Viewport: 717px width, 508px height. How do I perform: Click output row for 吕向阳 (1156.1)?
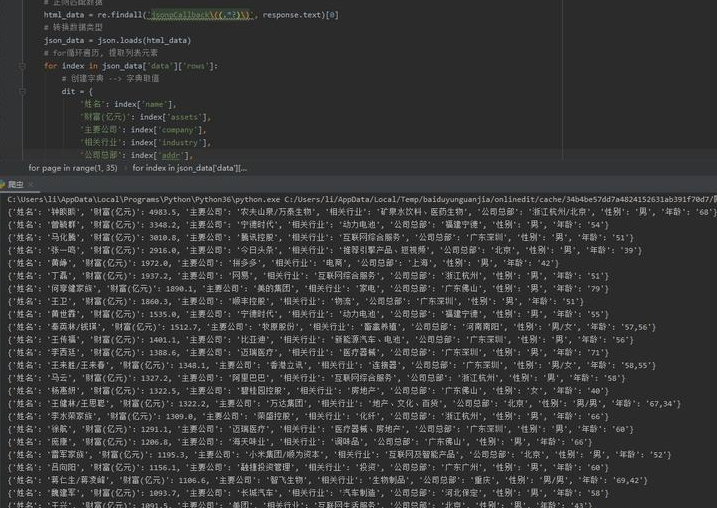[308, 468]
